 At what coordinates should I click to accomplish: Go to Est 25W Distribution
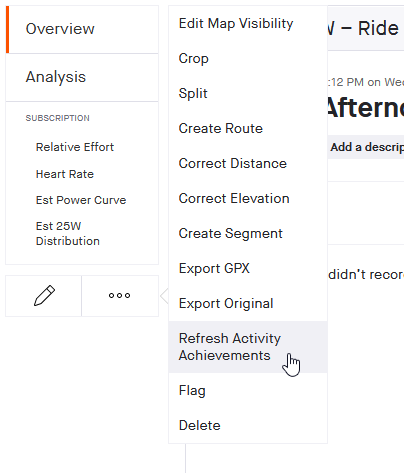click(x=68, y=233)
